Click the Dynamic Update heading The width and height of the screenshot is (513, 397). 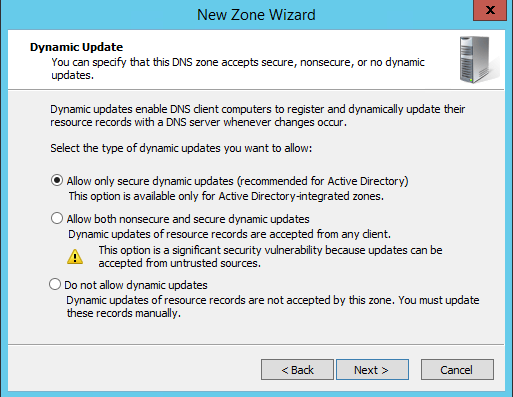pyautogui.click(x=76, y=47)
